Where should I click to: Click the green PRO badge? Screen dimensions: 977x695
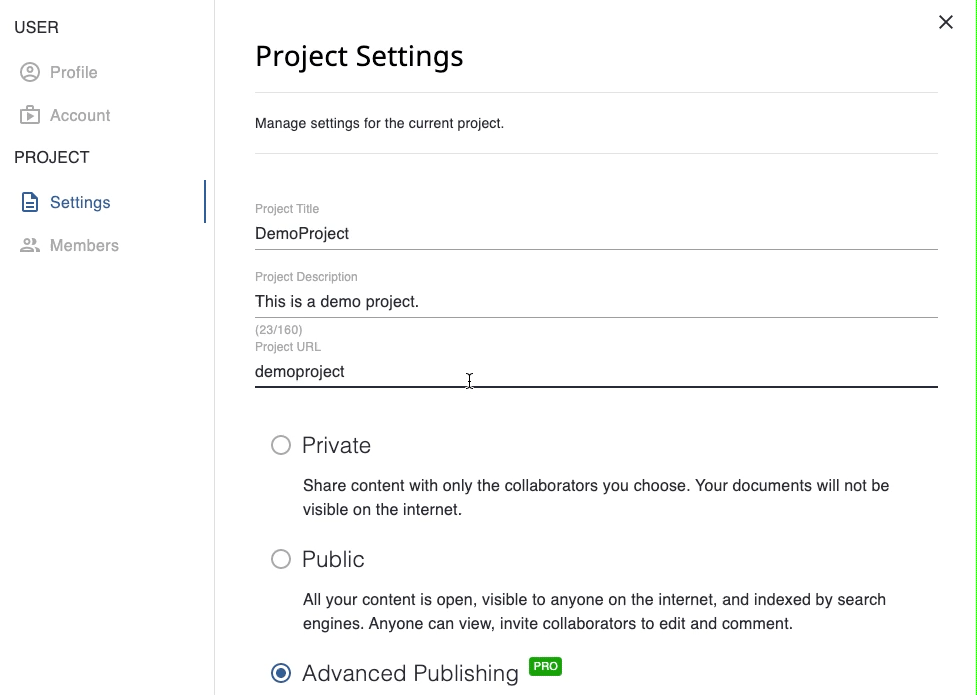[545, 666]
